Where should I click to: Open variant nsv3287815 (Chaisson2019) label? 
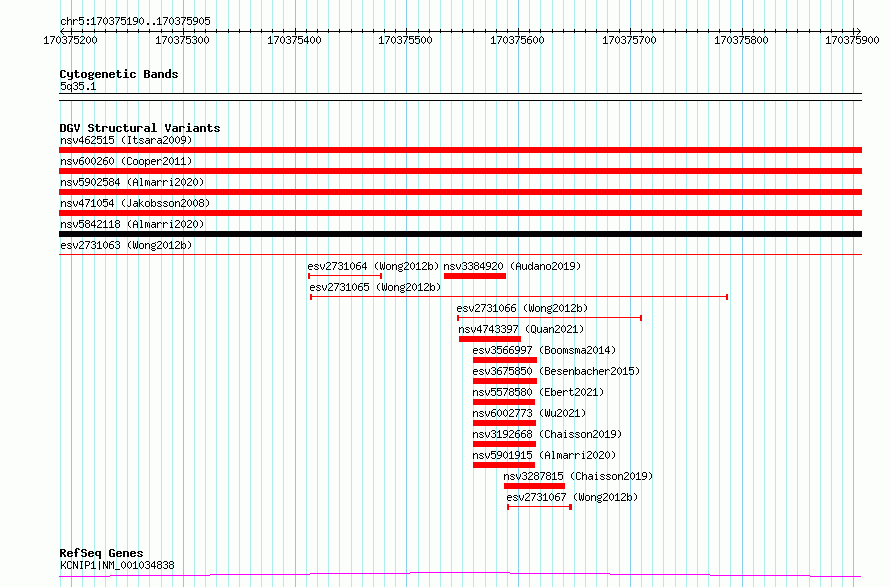point(578,476)
